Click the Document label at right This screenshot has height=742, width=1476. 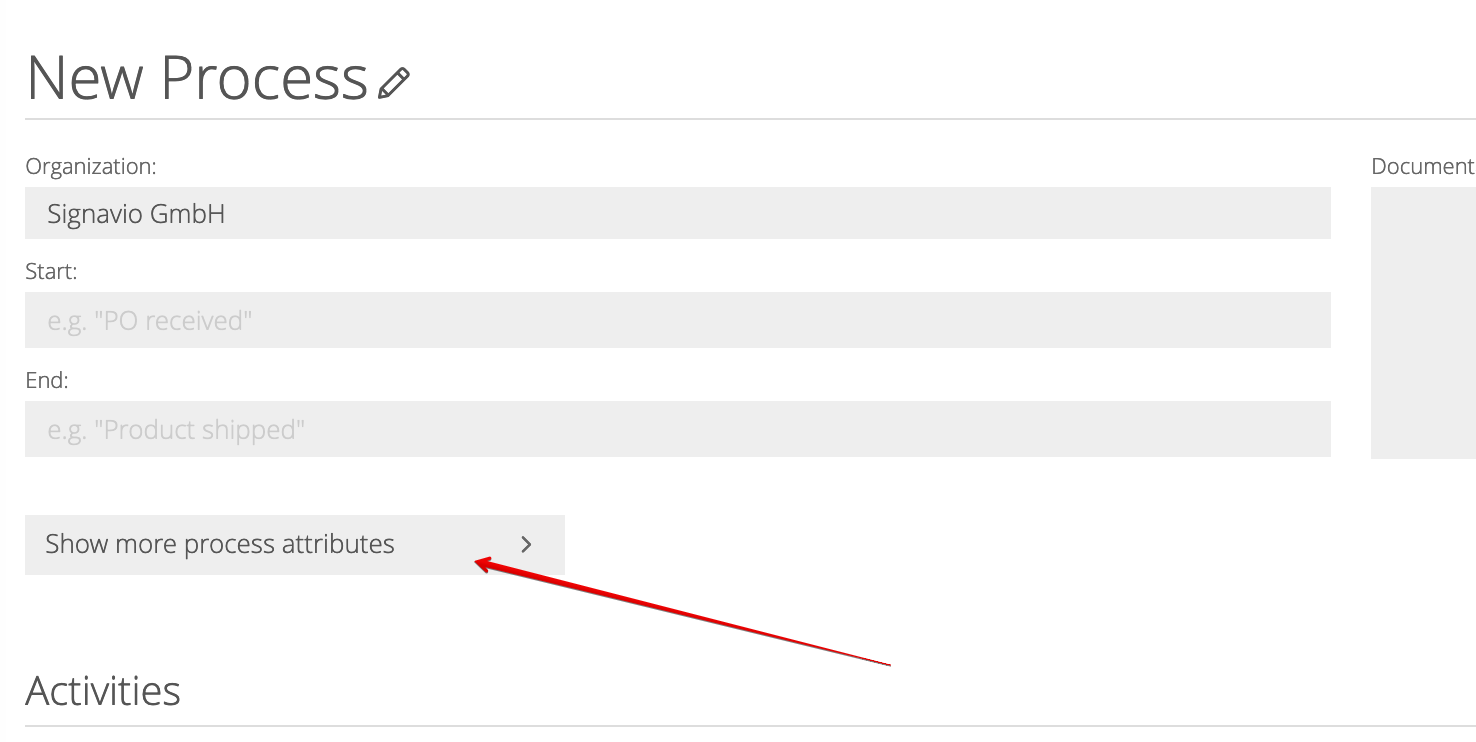[1423, 166]
